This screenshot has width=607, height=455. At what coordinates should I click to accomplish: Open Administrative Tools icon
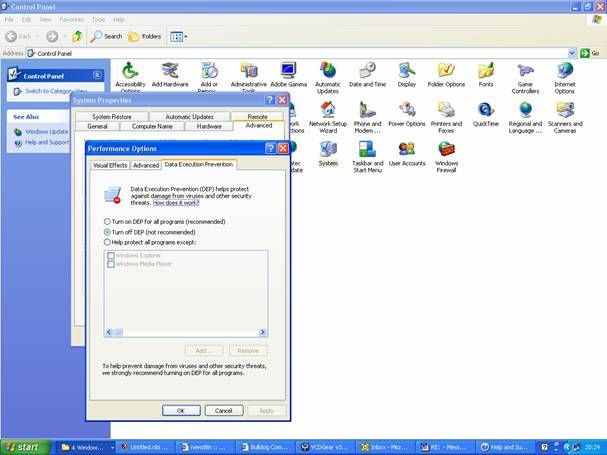coord(249,77)
